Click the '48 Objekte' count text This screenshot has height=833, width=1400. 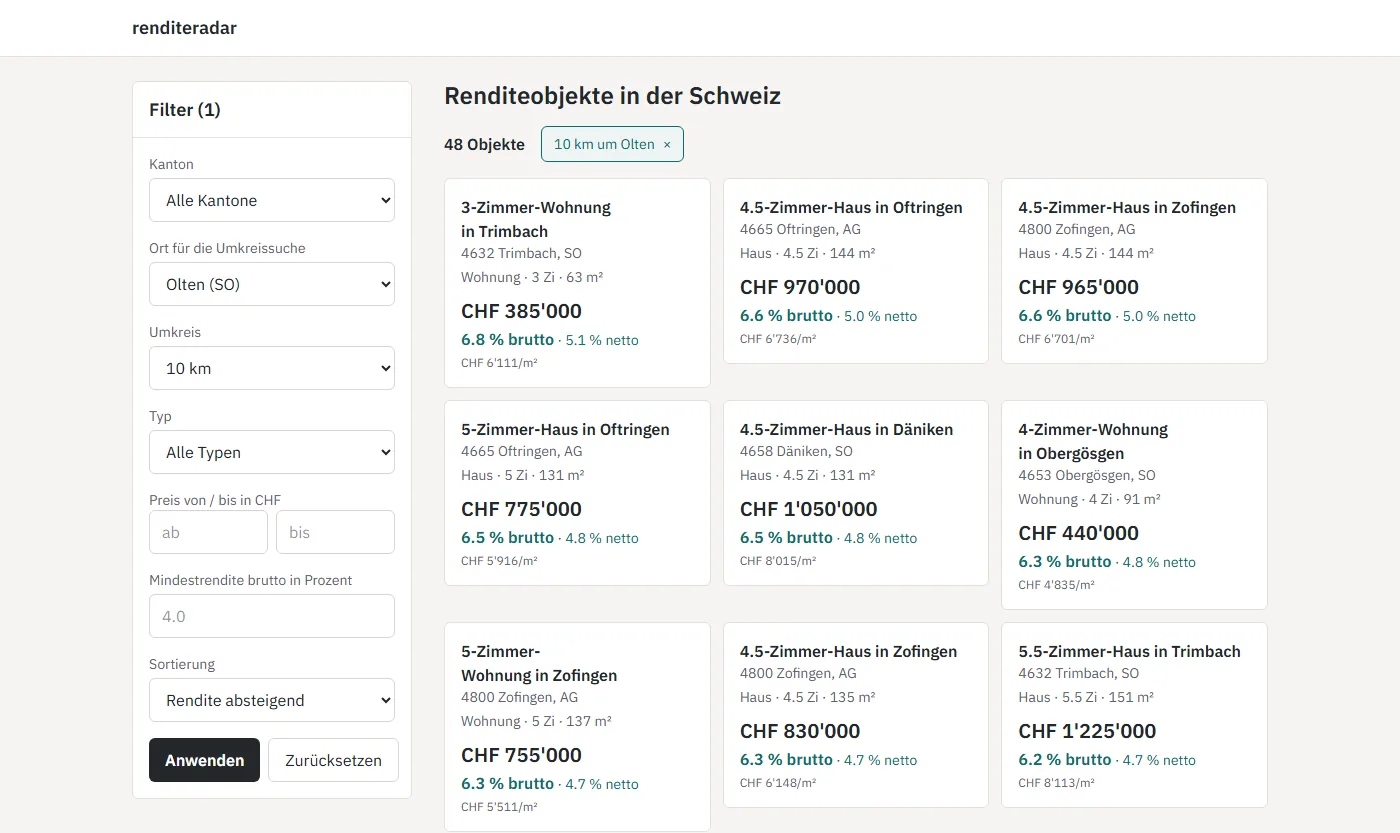pyautogui.click(x=484, y=144)
